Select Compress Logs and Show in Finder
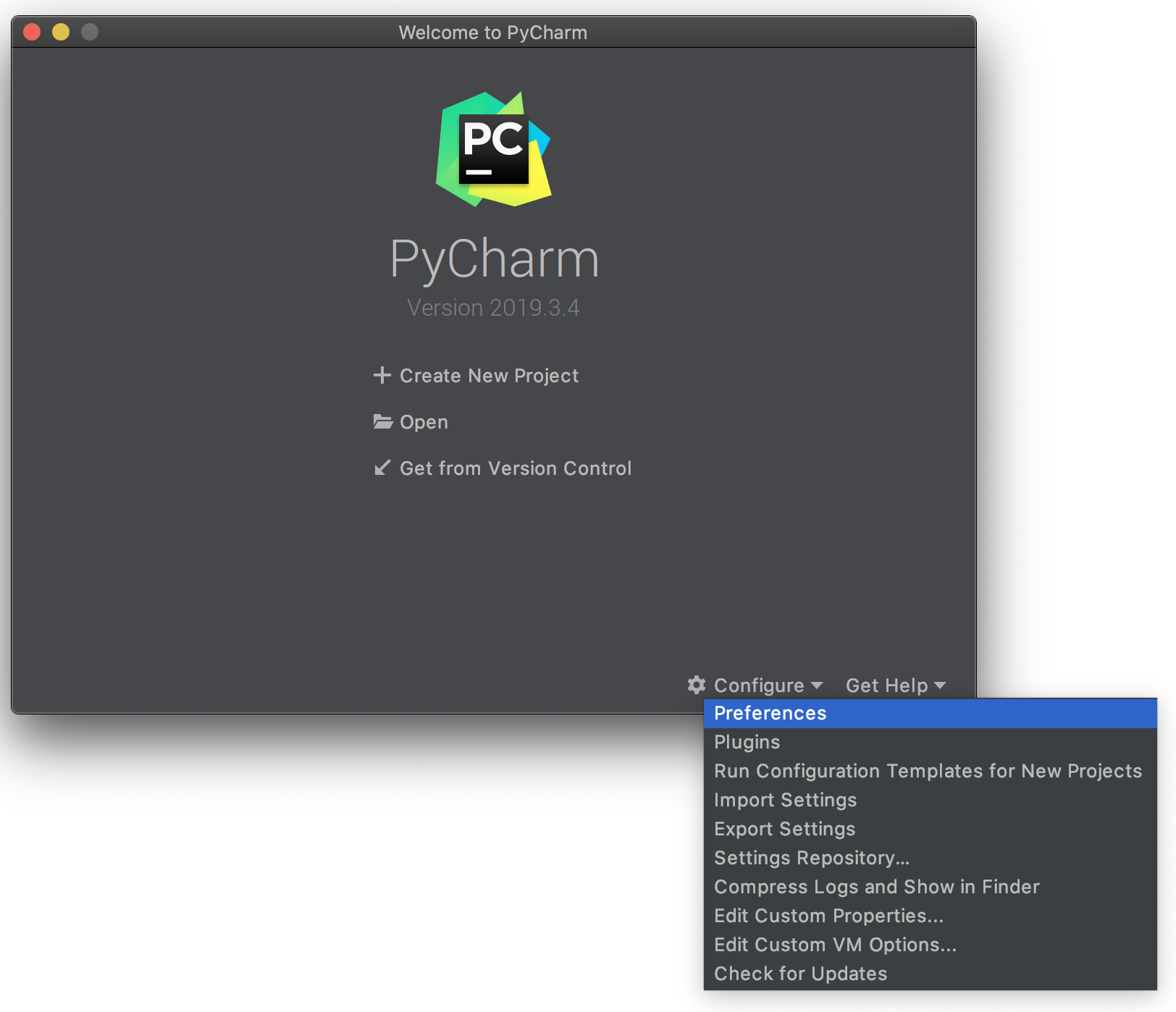 [x=876, y=886]
